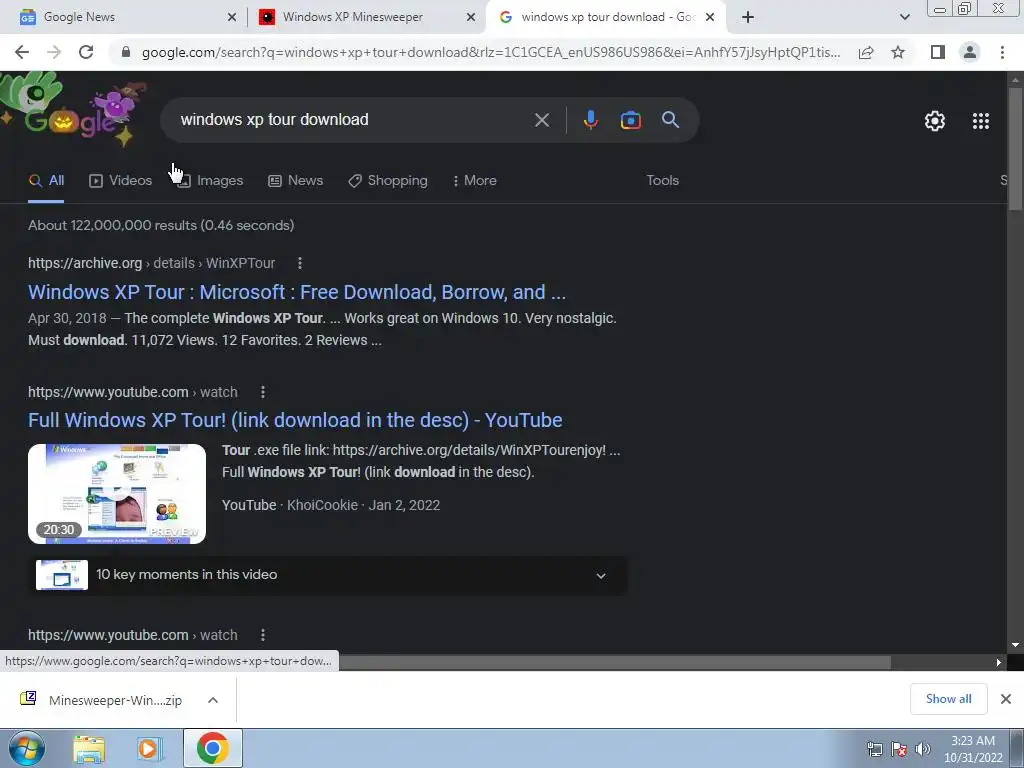
Task: Open the Chrome side panel icon
Action: [938, 52]
